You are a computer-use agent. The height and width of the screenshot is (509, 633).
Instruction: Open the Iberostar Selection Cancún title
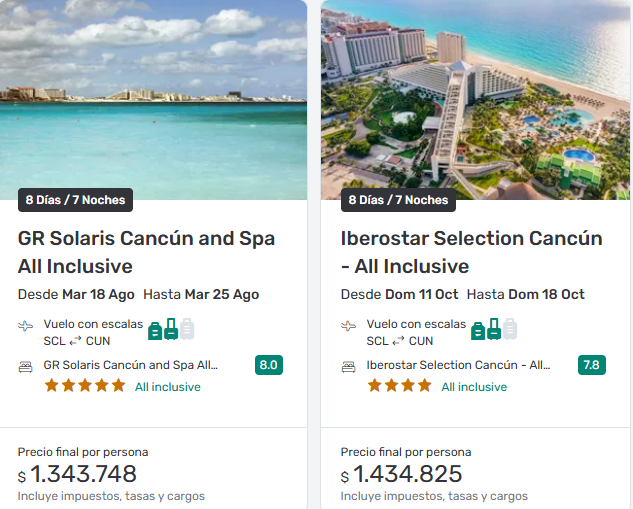[471, 252]
